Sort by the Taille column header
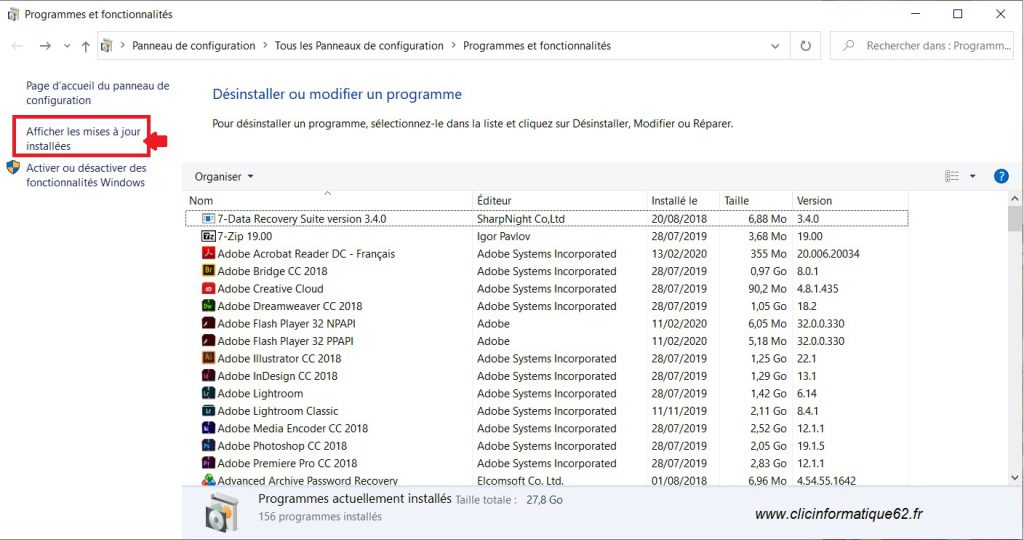This screenshot has height=540, width=1024. tap(755, 200)
